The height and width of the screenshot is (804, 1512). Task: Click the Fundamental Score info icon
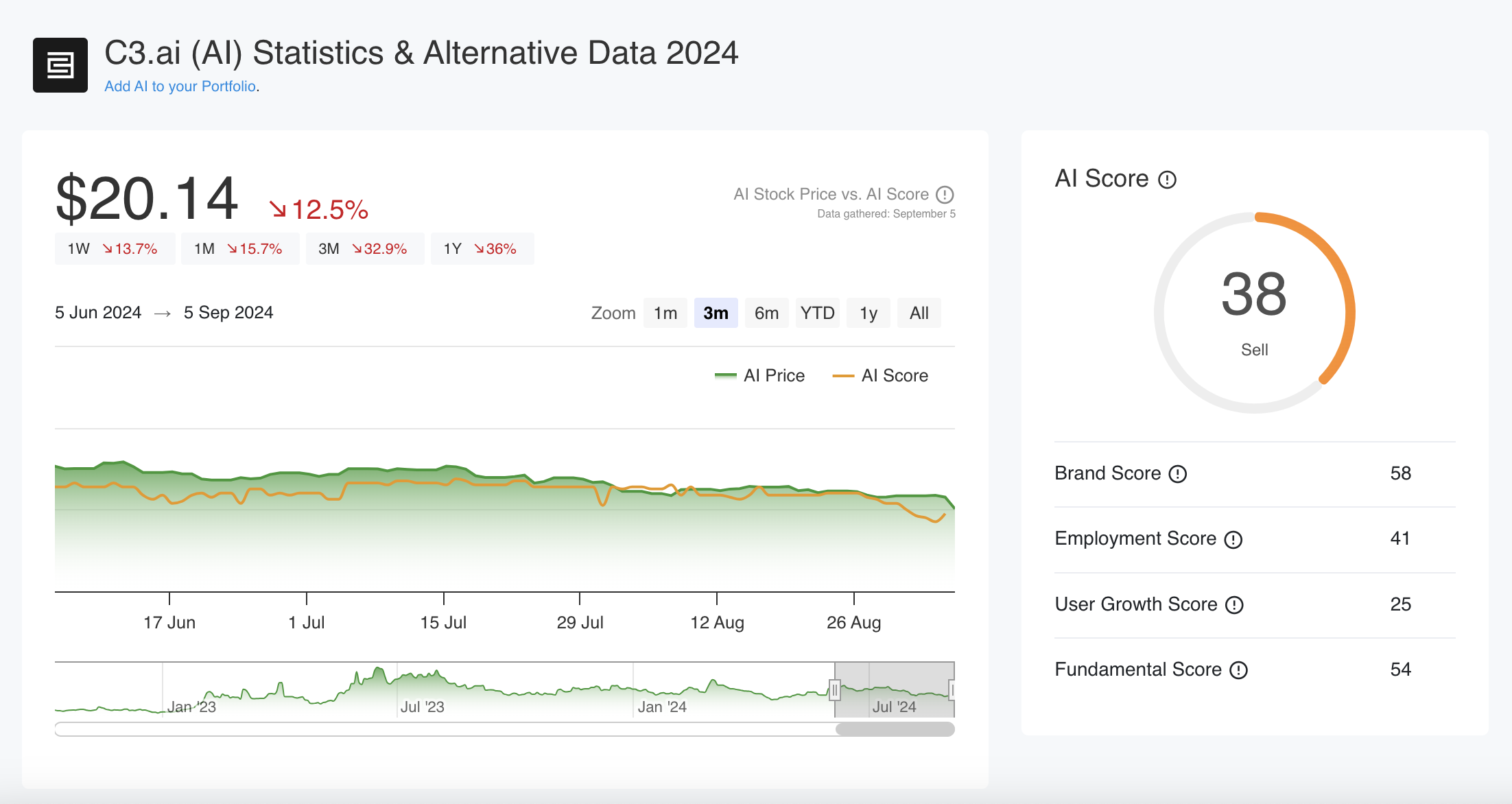tap(1238, 670)
